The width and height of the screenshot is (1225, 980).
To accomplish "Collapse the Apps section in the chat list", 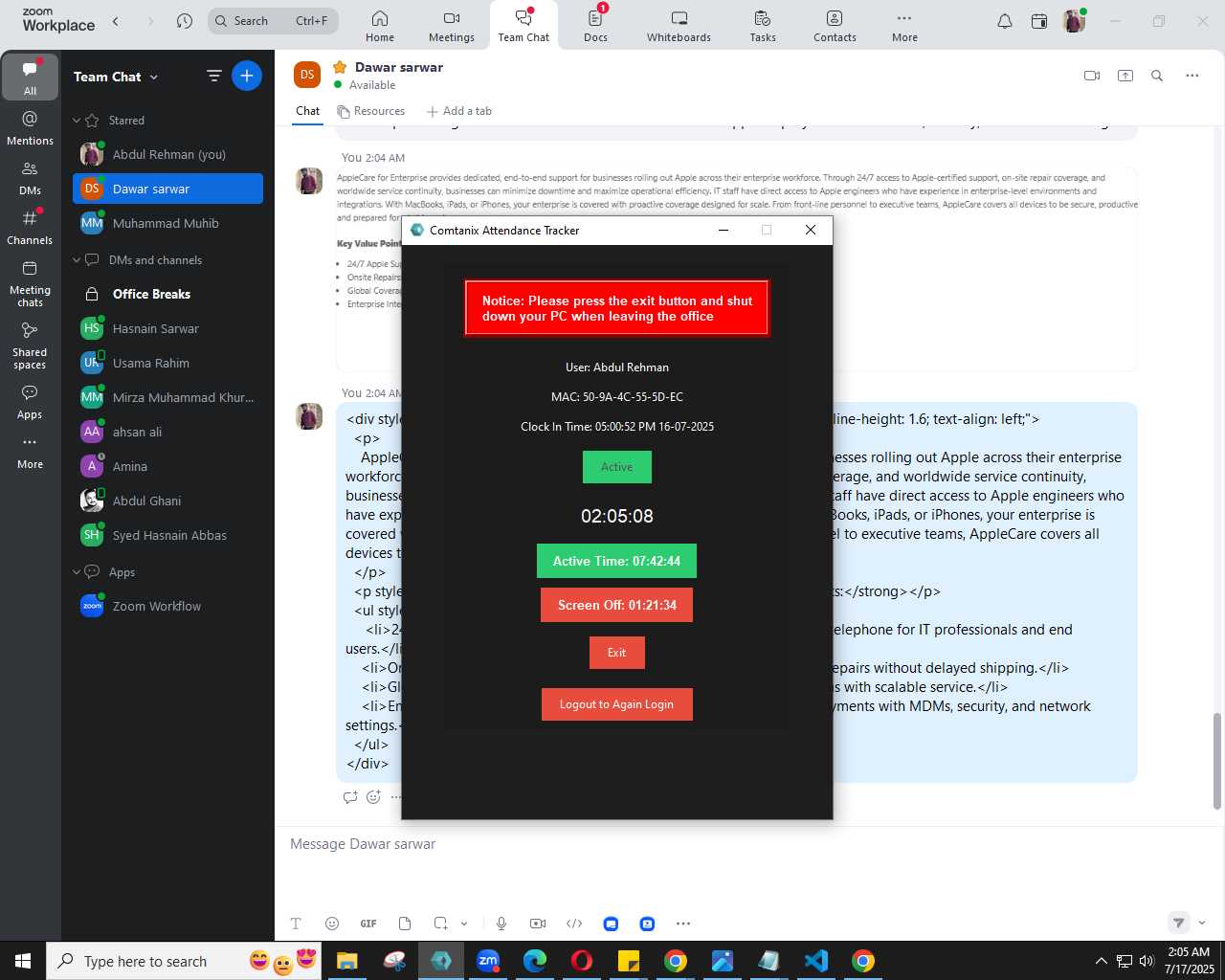I will (77, 572).
